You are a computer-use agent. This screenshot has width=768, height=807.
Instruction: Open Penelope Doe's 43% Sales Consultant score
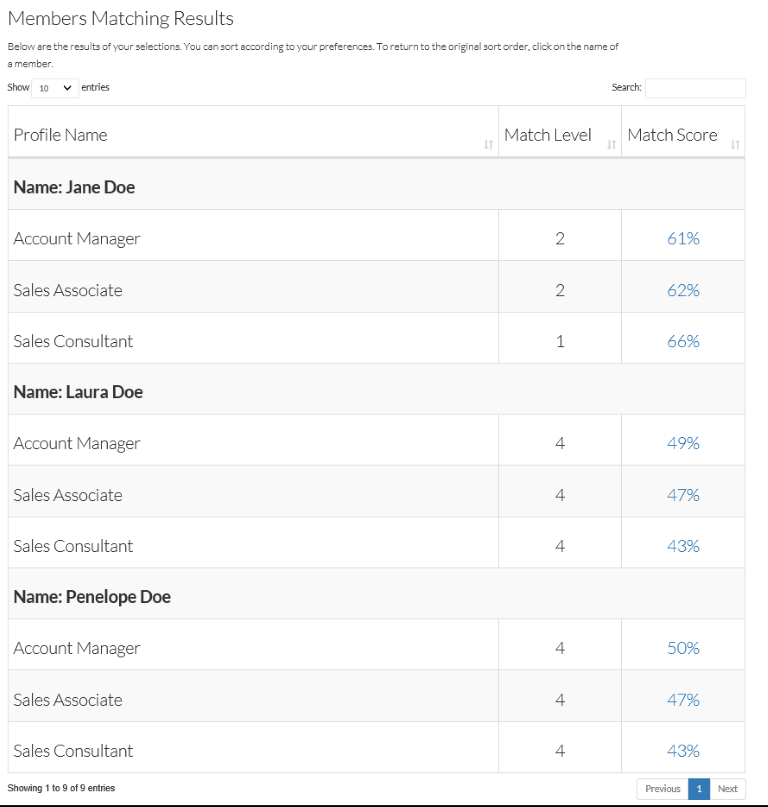point(683,751)
